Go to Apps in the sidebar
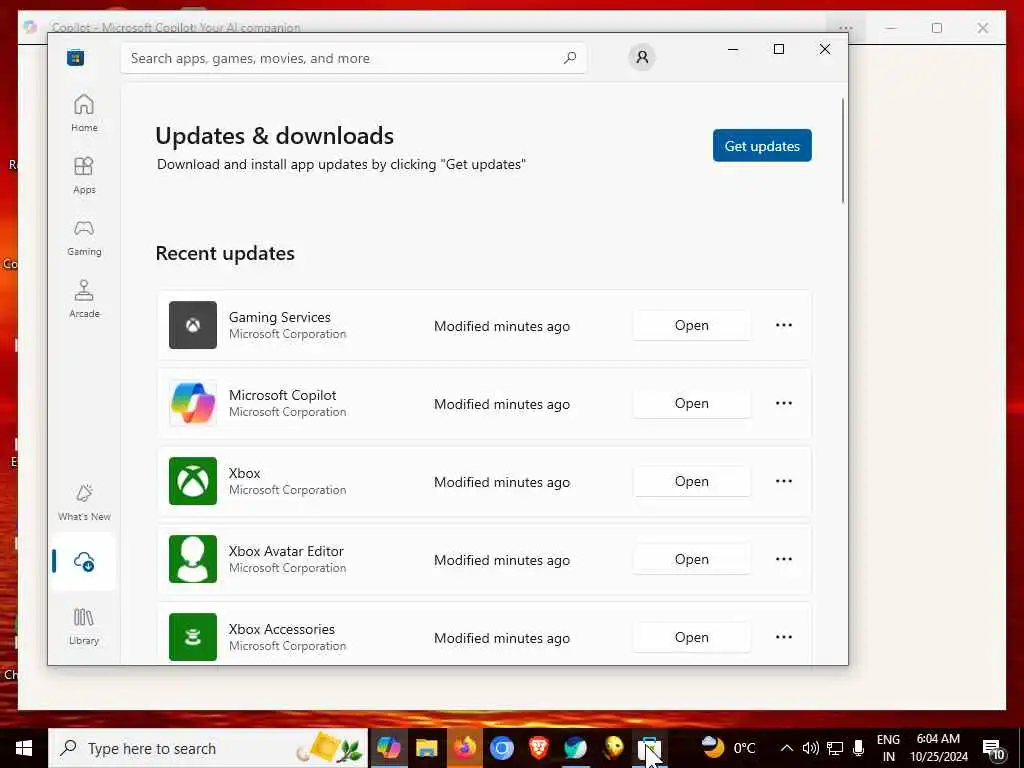 (x=84, y=175)
